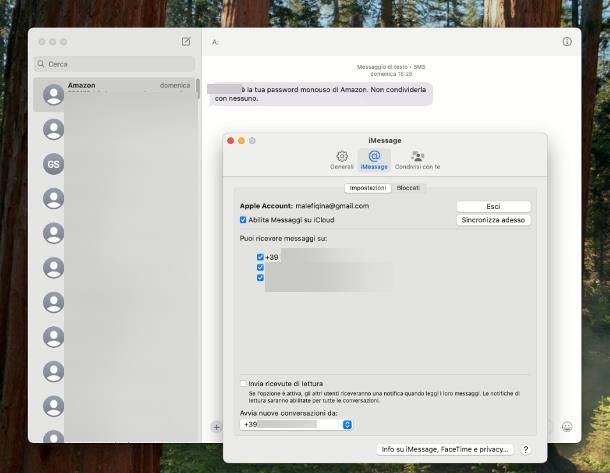The width and height of the screenshot is (610, 473).
Task: Click the Apple Account email text
Action: click(332, 206)
